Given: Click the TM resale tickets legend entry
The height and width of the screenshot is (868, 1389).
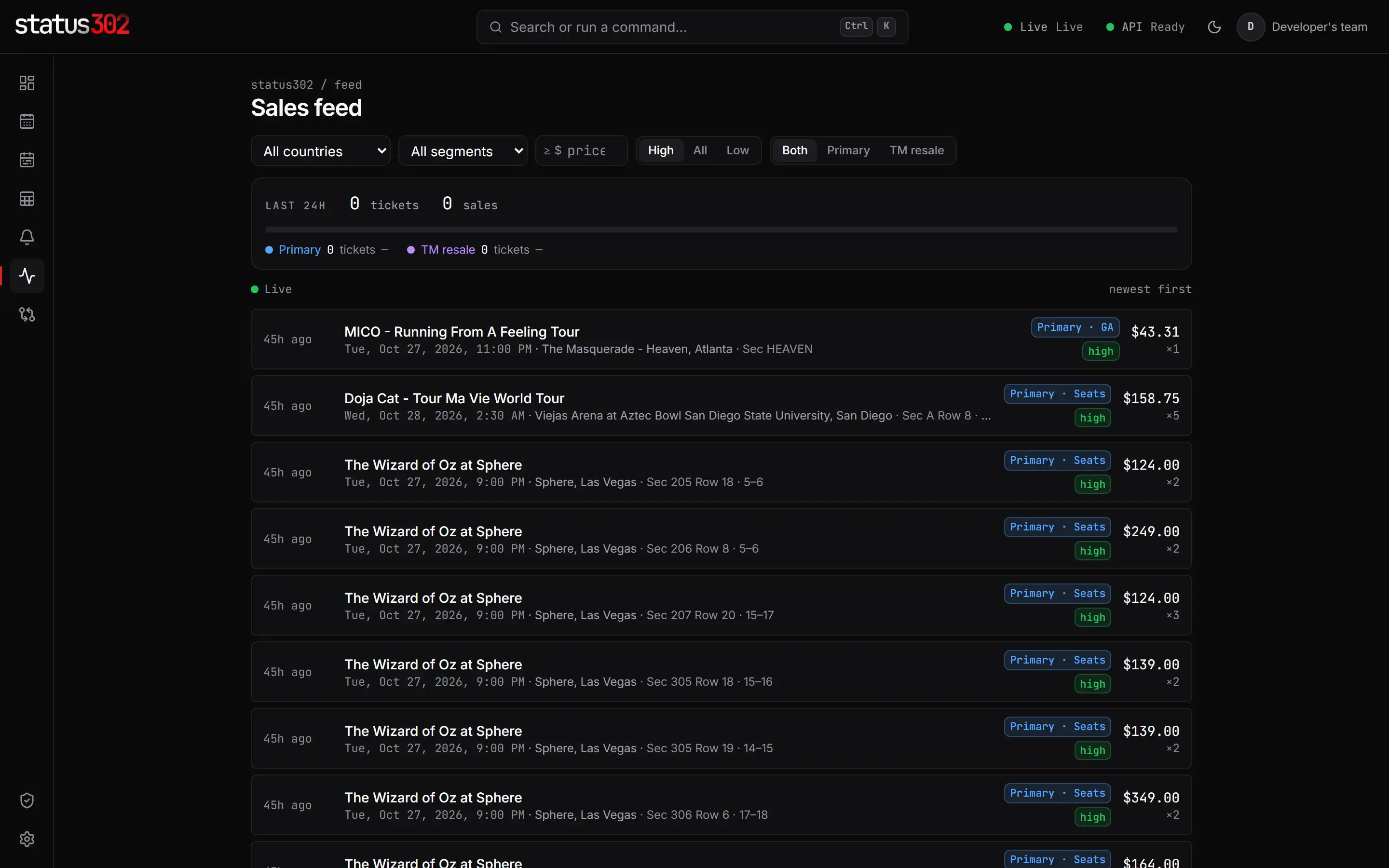Looking at the screenshot, I should point(475,250).
